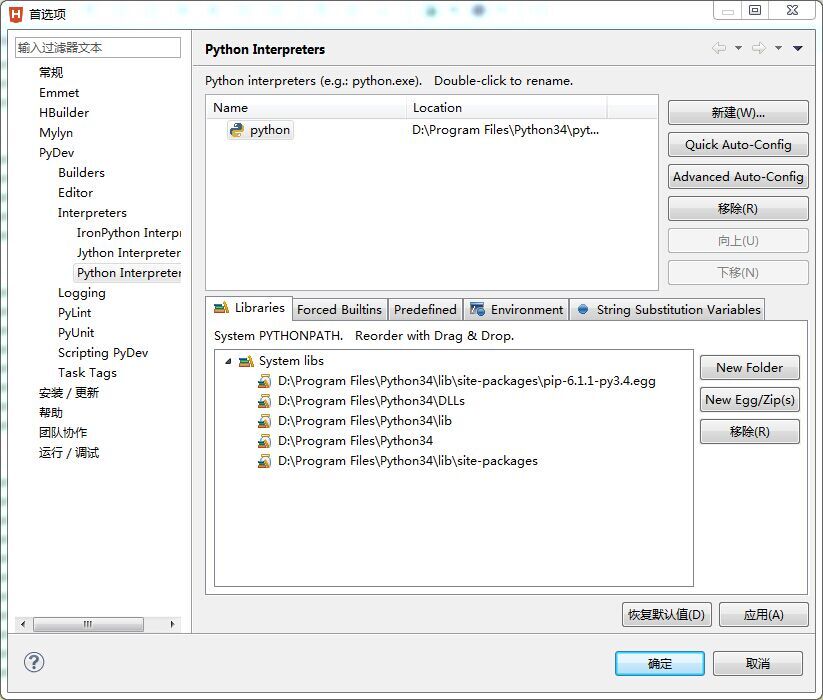Switch to the Predefined tab
This screenshot has width=823, height=700.
[x=425, y=310]
